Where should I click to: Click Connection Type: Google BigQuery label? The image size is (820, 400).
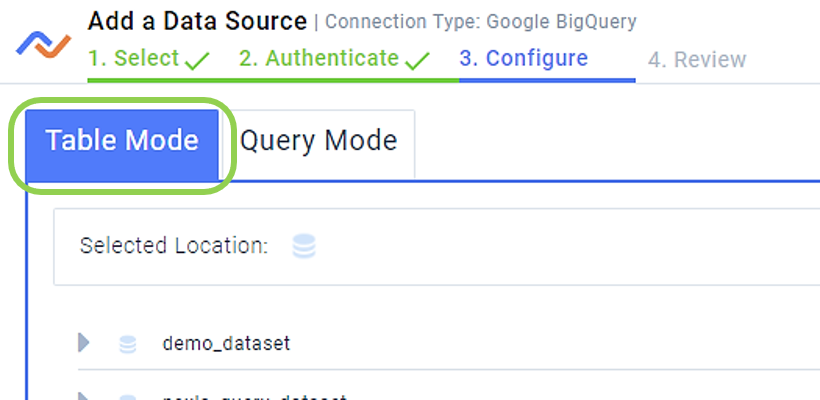click(x=481, y=22)
